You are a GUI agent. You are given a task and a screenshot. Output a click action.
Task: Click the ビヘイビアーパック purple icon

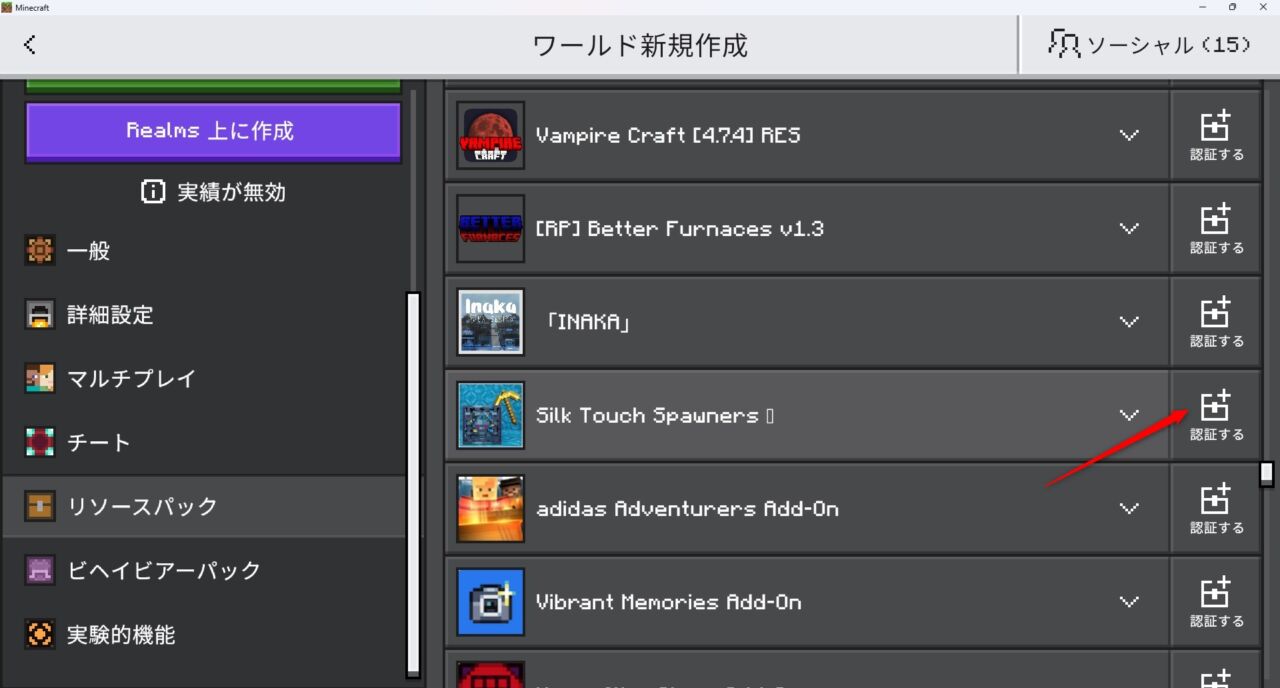point(40,571)
